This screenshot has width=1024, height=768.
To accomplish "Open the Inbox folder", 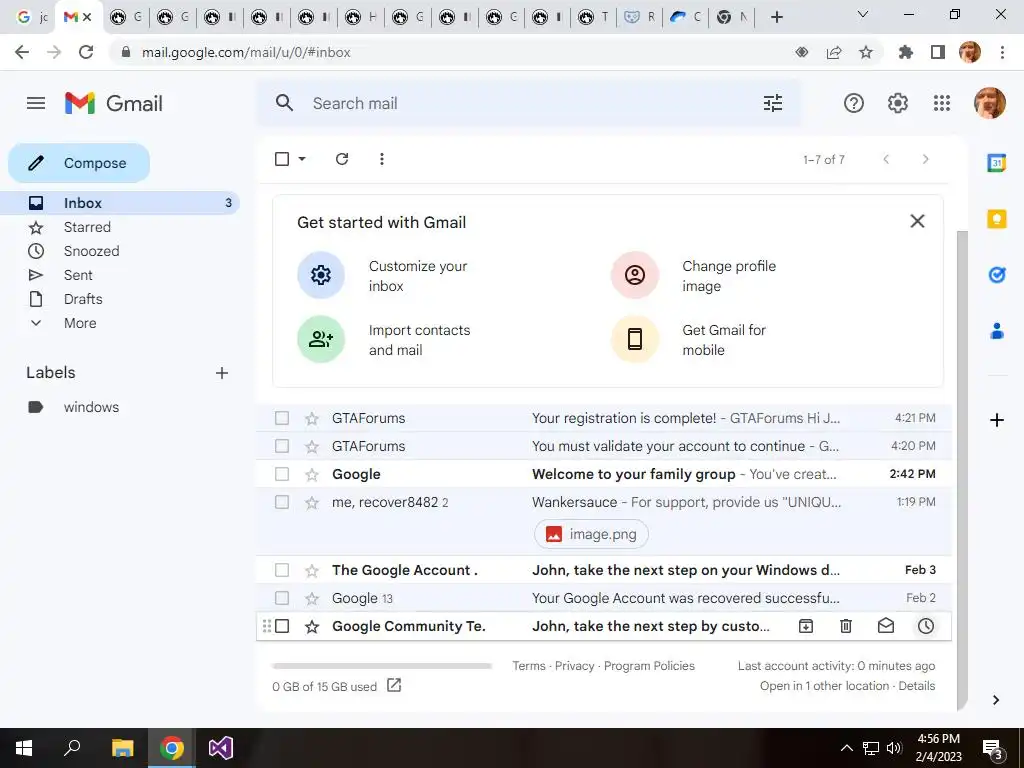I will click(x=120, y=203).
